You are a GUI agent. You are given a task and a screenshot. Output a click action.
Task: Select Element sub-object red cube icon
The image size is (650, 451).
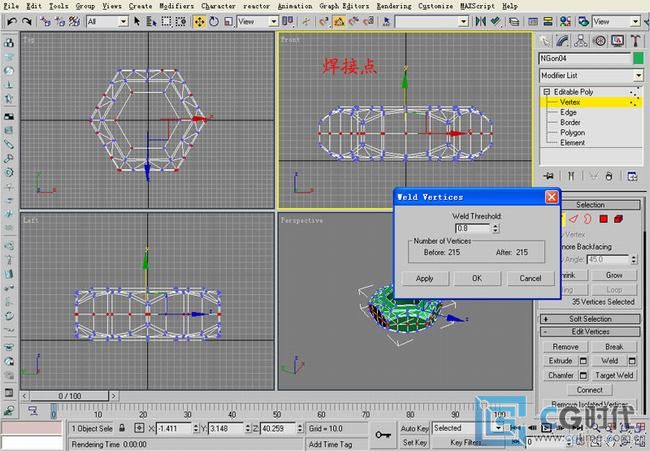pyautogui.click(x=618, y=219)
